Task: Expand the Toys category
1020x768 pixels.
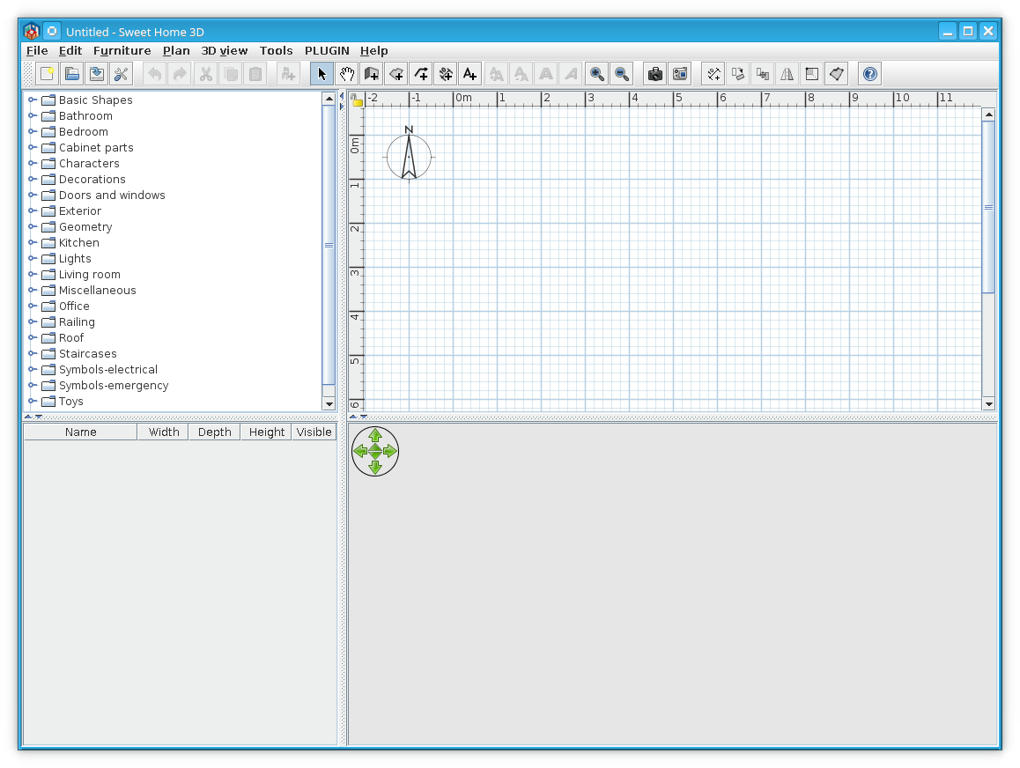Action: tap(32, 401)
